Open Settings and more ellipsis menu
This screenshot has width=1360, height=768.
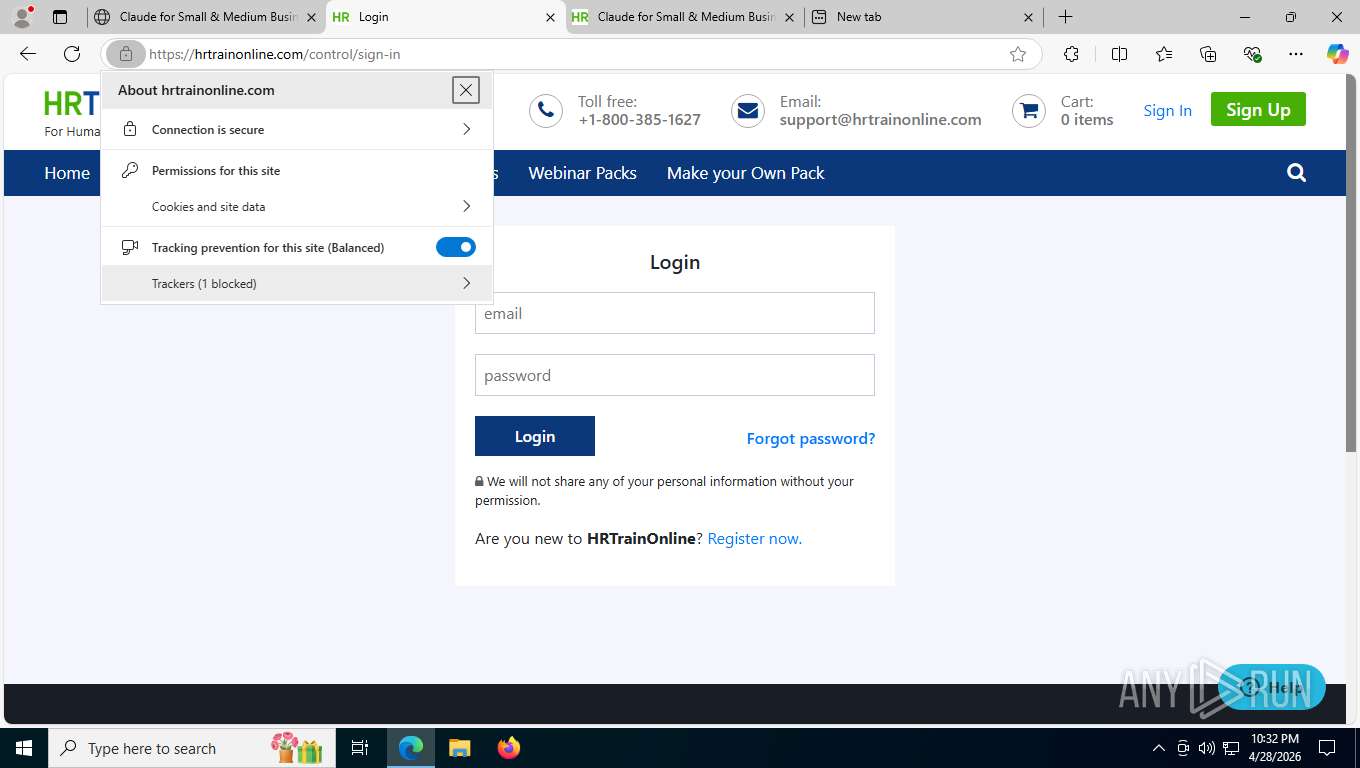click(1296, 54)
